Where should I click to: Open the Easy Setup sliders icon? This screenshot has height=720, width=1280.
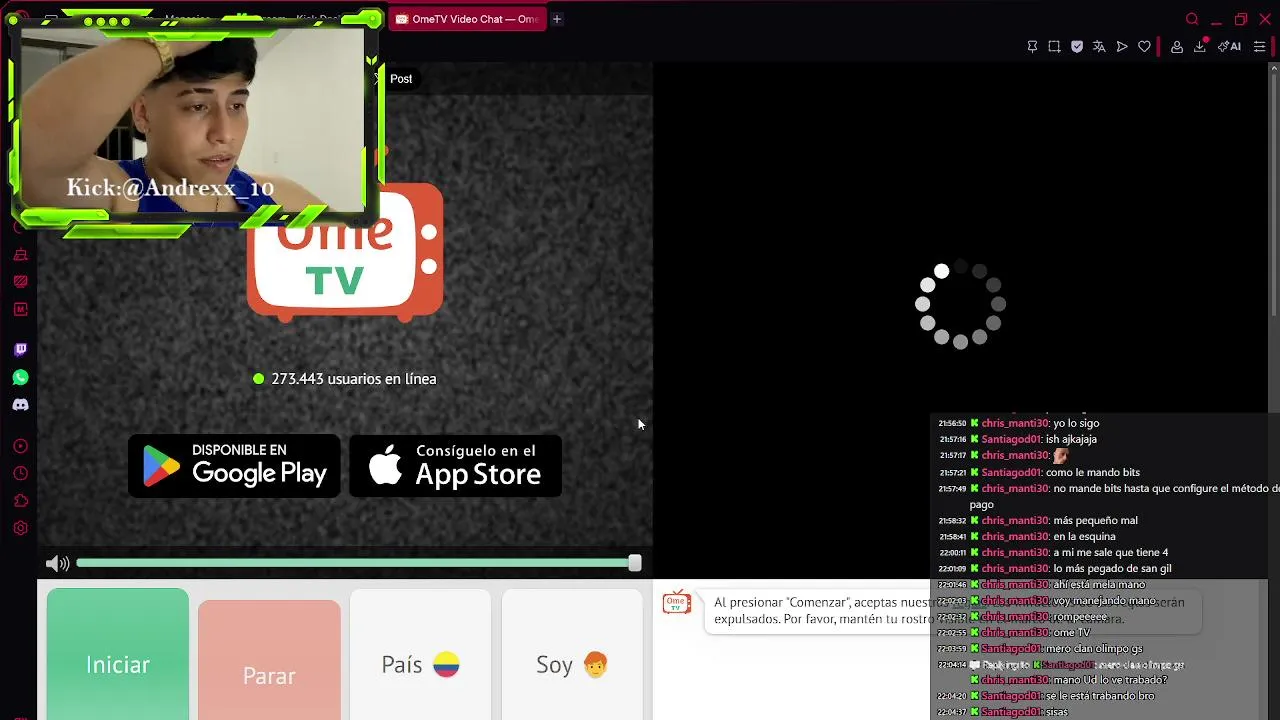click(1259, 46)
